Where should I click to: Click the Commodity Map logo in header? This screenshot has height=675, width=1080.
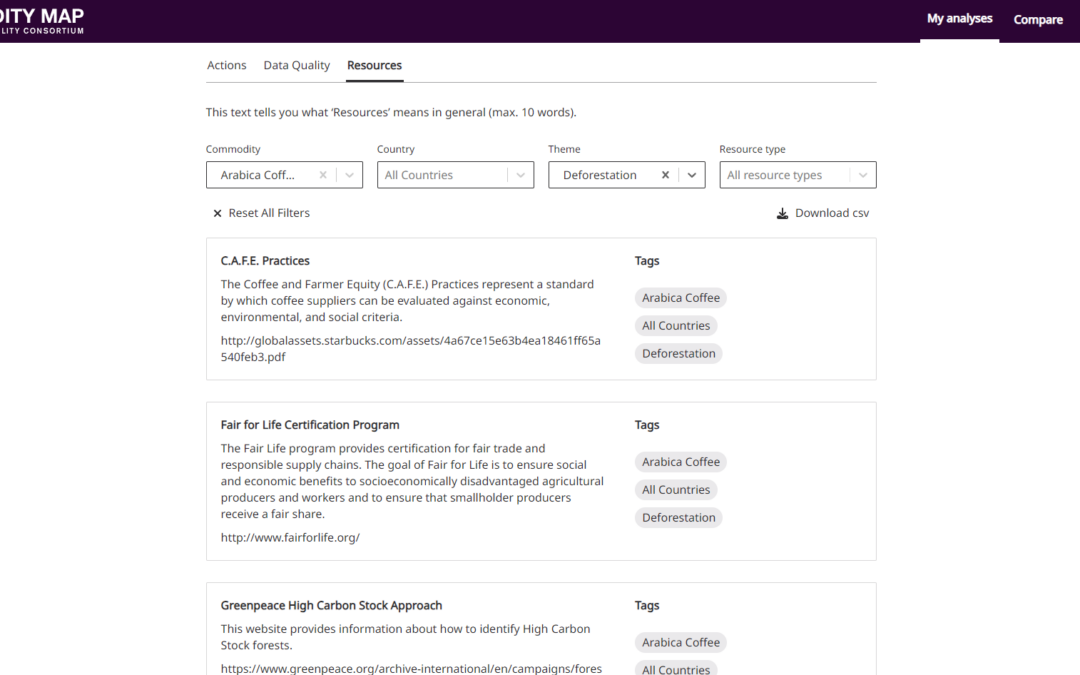(x=42, y=21)
